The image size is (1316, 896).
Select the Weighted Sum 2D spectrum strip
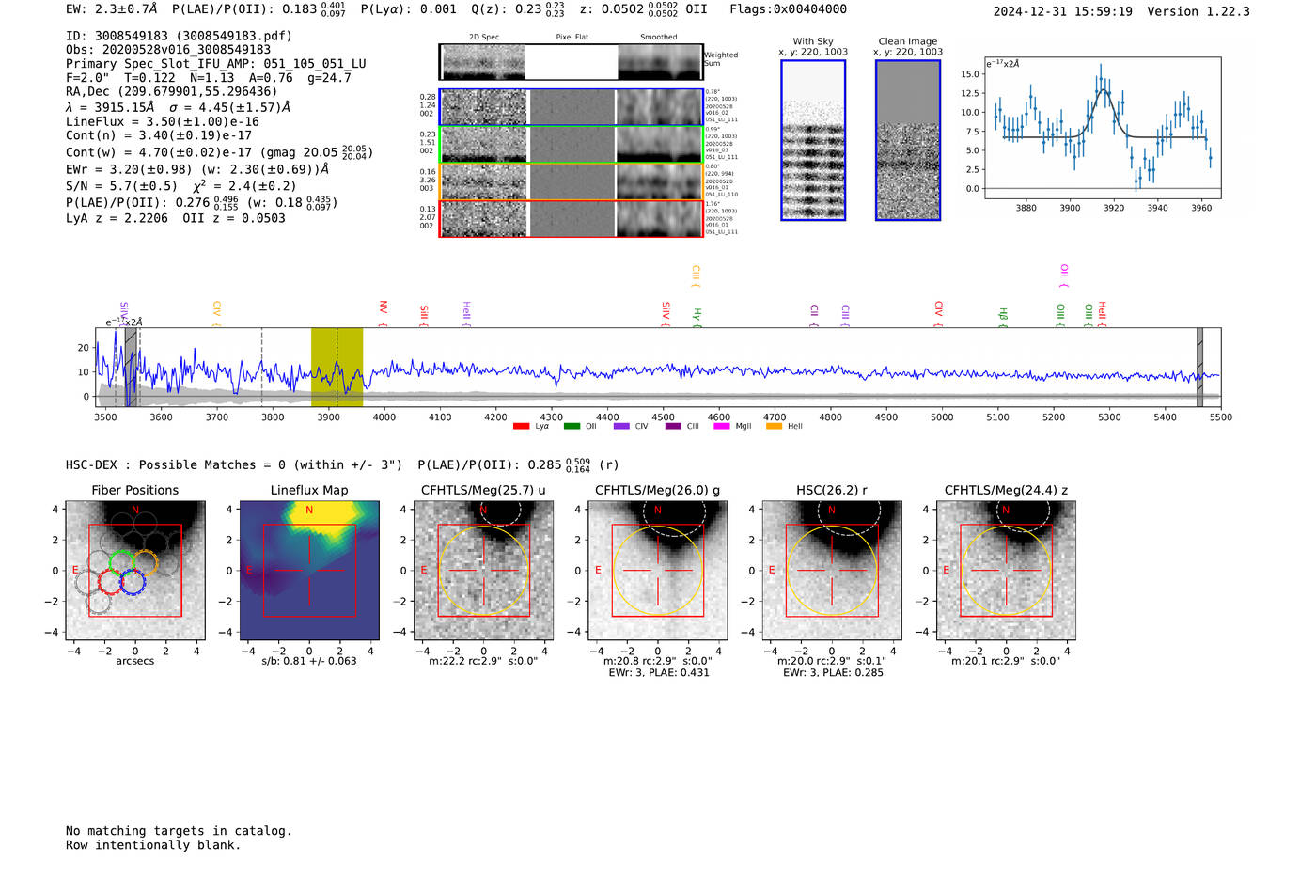coord(571,62)
